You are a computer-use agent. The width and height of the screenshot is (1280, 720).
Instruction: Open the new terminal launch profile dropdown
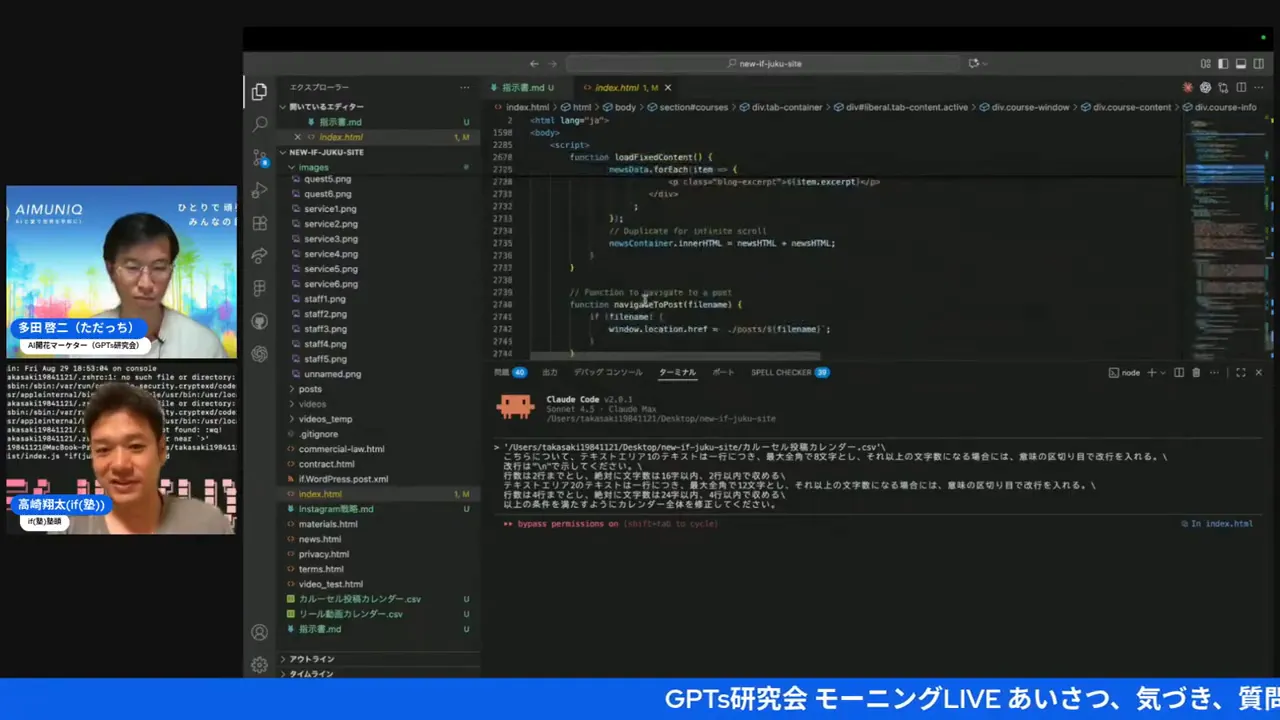pyautogui.click(x=1164, y=373)
